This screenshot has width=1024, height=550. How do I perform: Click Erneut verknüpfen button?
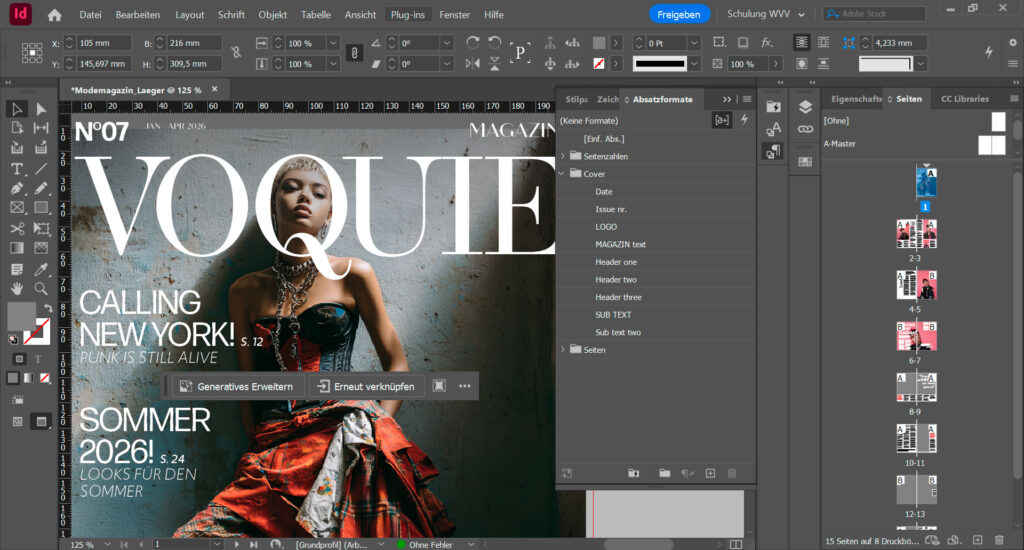point(366,386)
